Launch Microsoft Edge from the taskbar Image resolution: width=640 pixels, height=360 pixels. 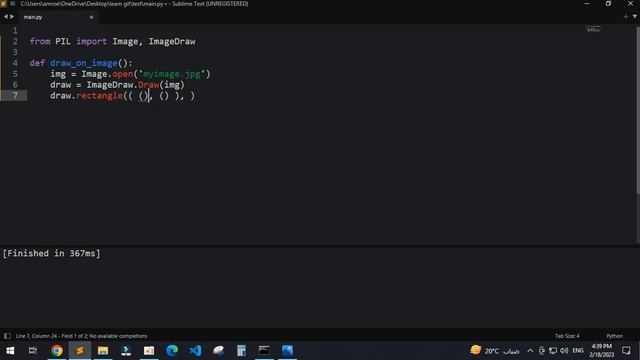(172, 350)
